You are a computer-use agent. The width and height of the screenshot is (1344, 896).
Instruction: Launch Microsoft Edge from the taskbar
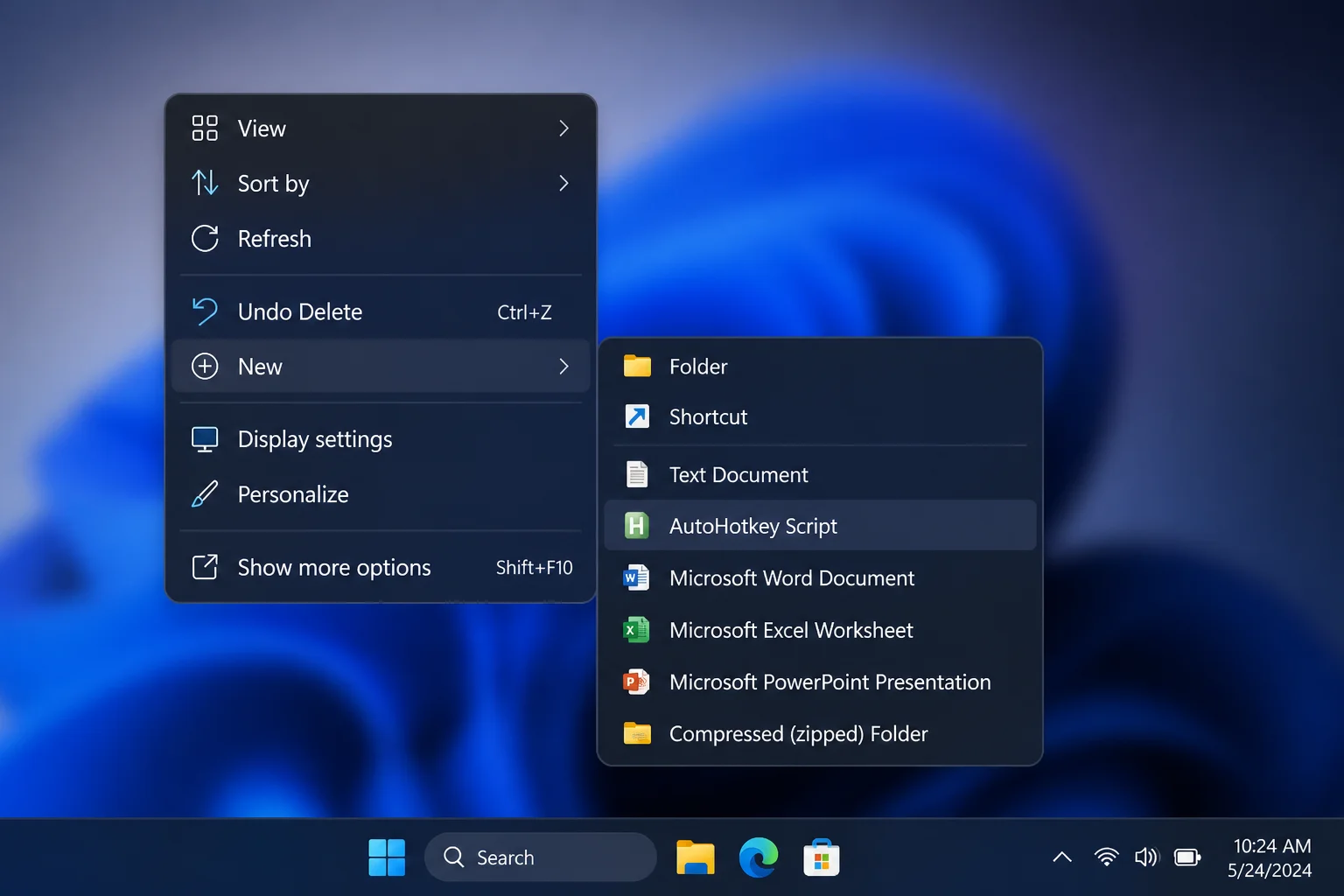(759, 857)
